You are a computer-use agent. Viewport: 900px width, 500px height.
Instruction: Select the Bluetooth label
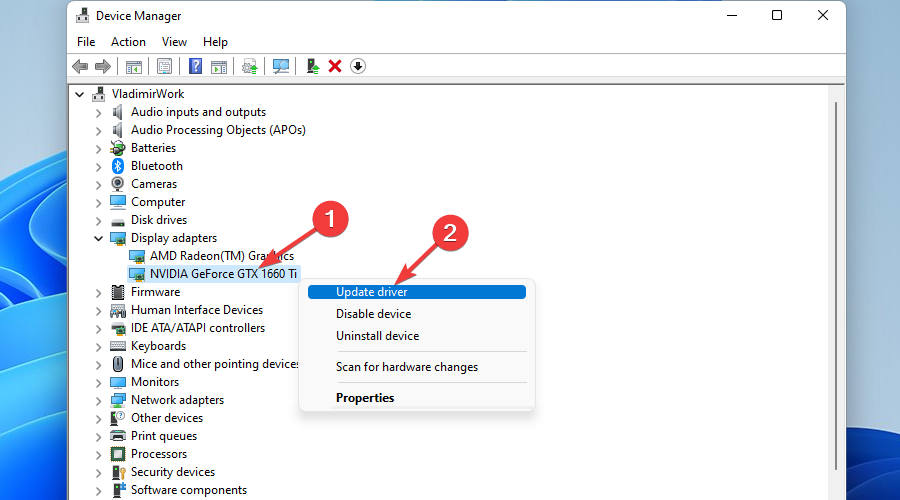[157, 166]
